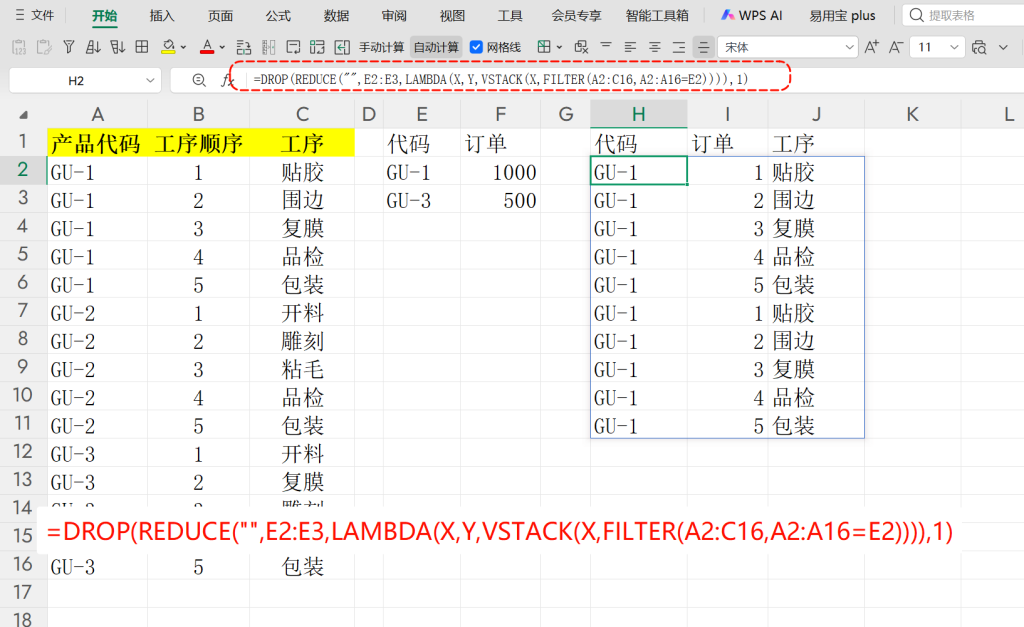The height and width of the screenshot is (627, 1024).
Task: Click the green-squares refresh-arrow icon
Action: point(317,47)
